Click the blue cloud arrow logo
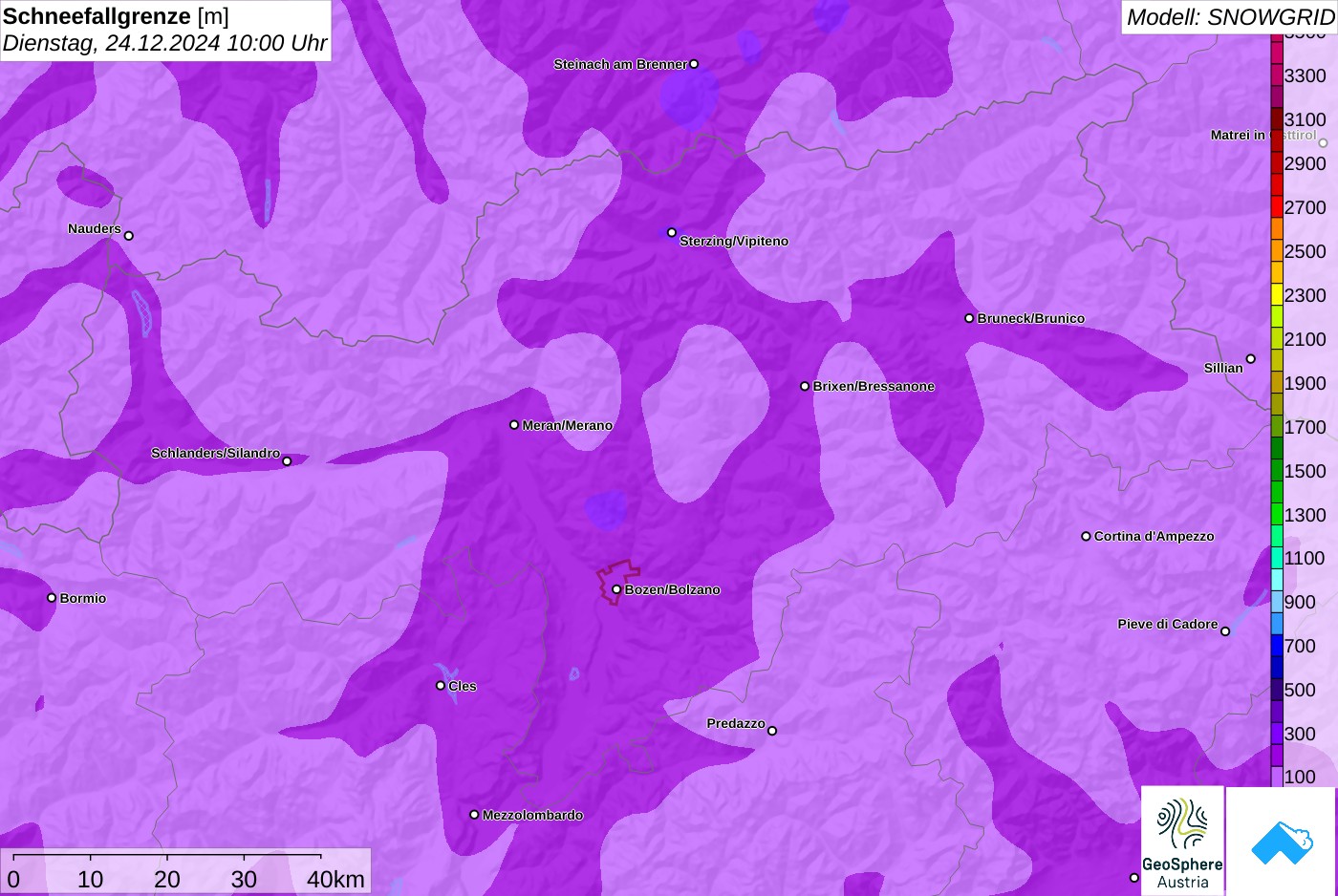The height and width of the screenshot is (896, 1338). (x=1282, y=842)
